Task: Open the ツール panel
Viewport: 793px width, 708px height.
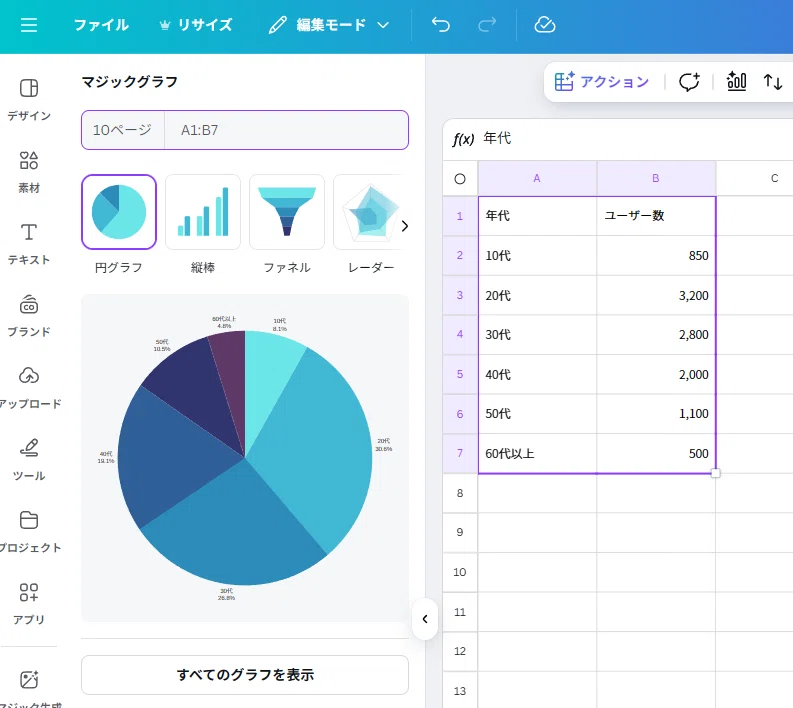Action: pos(29,460)
